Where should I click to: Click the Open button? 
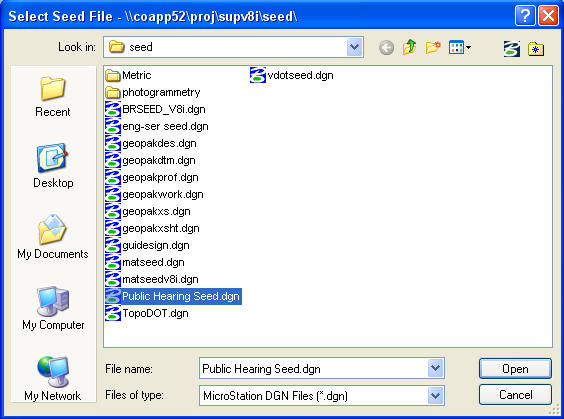click(515, 369)
